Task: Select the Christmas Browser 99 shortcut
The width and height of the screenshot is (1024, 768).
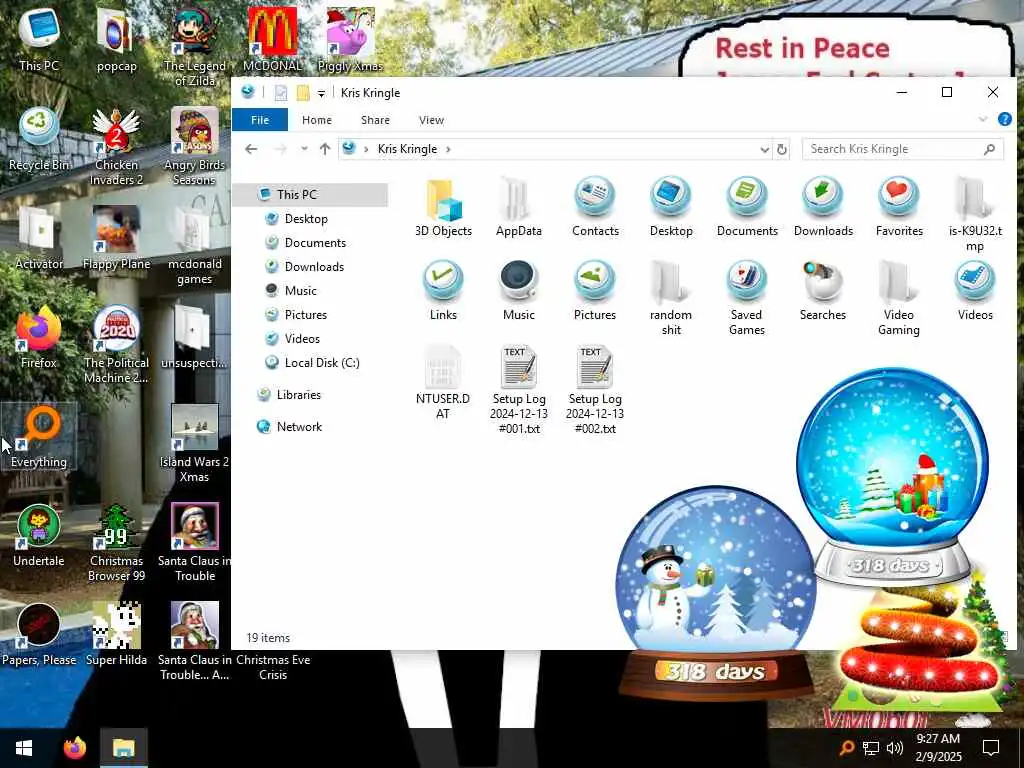Action: click(x=116, y=543)
